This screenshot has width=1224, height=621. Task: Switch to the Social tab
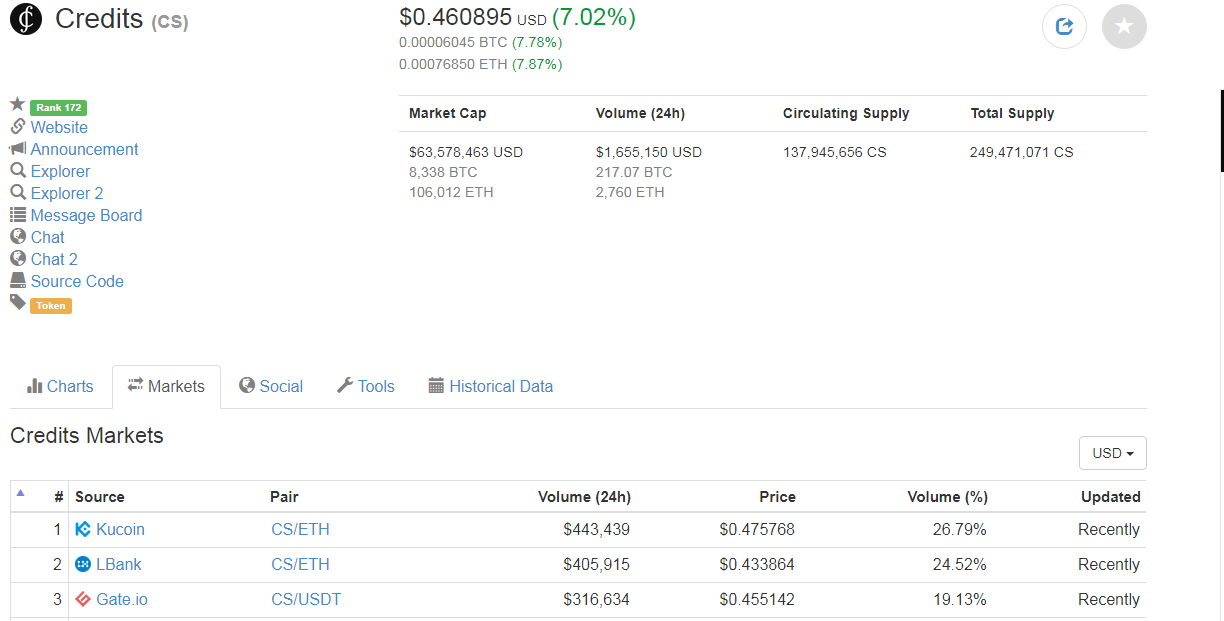click(x=271, y=386)
